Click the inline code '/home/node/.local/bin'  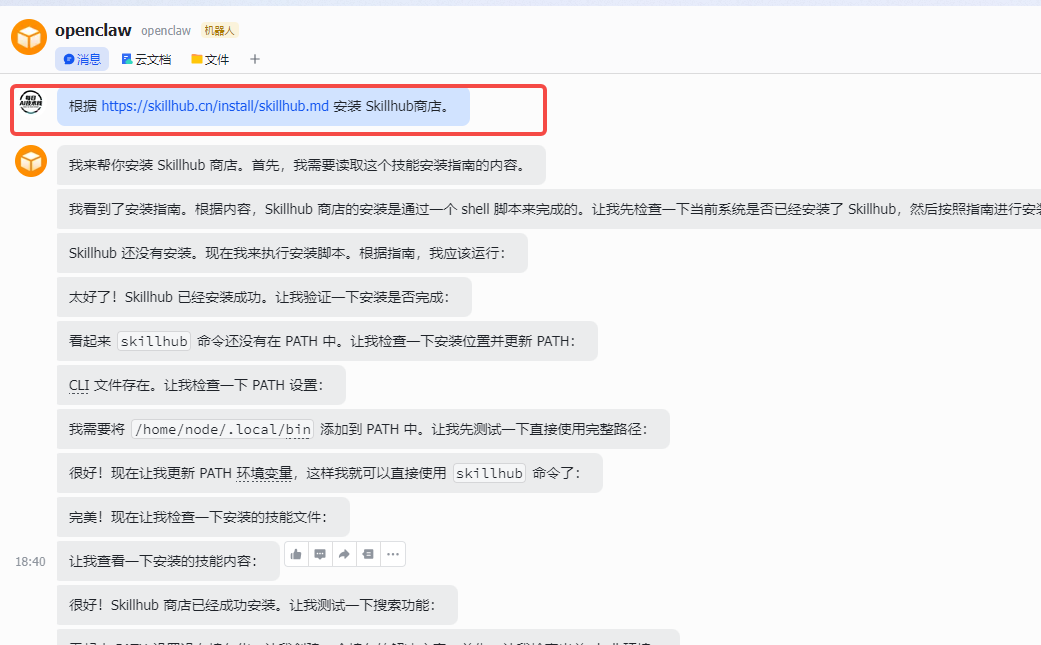pyautogui.click(x=222, y=429)
